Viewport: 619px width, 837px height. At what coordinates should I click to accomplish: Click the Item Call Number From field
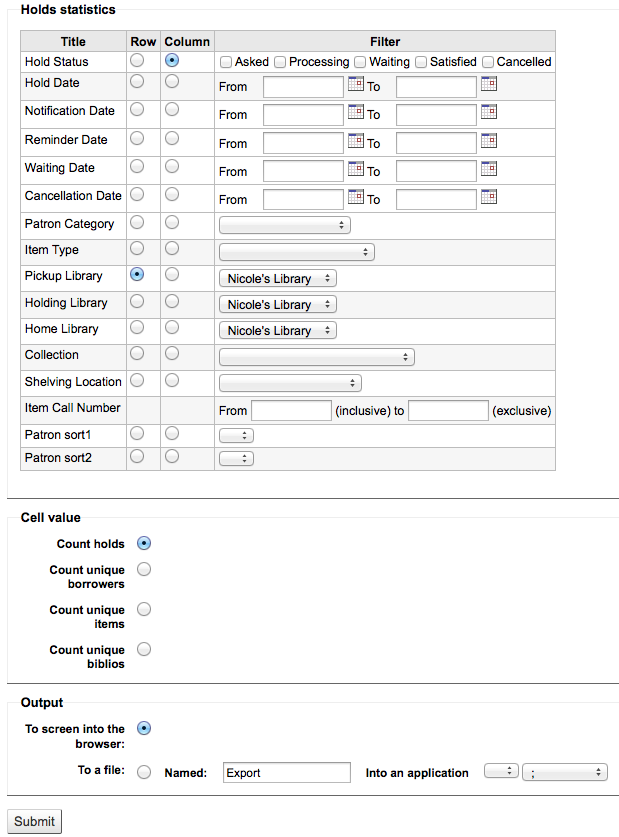(x=291, y=410)
